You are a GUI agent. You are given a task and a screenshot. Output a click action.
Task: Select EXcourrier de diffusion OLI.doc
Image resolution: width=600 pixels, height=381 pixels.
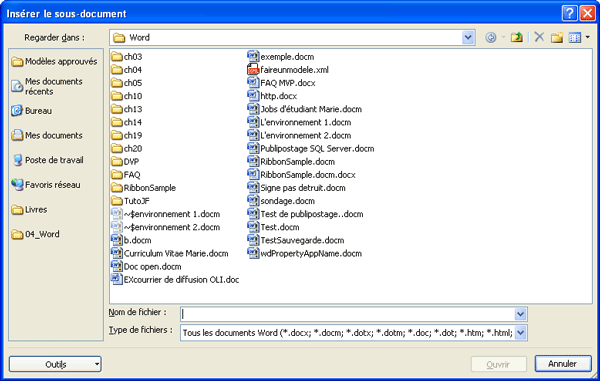click(175, 280)
